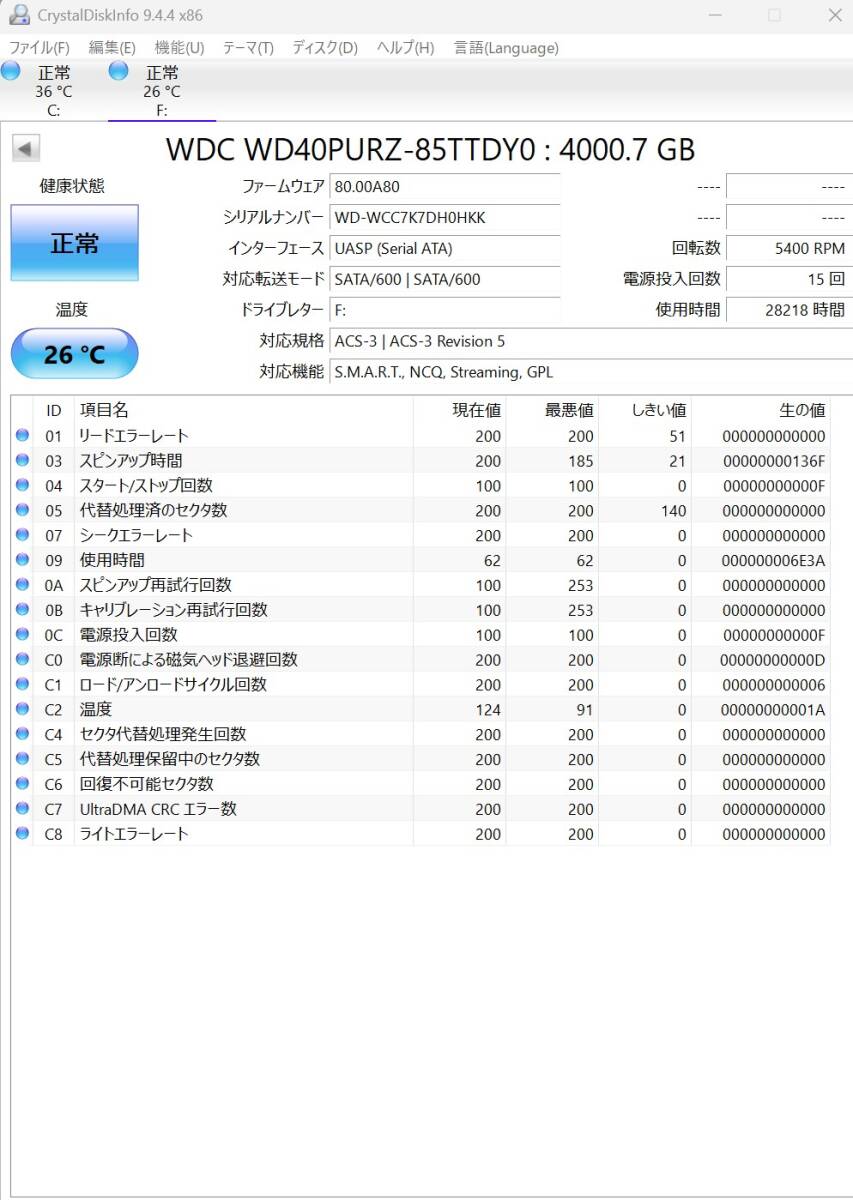Click the 使用時間 value 28218 時間
853x1200 pixels.
(789, 310)
